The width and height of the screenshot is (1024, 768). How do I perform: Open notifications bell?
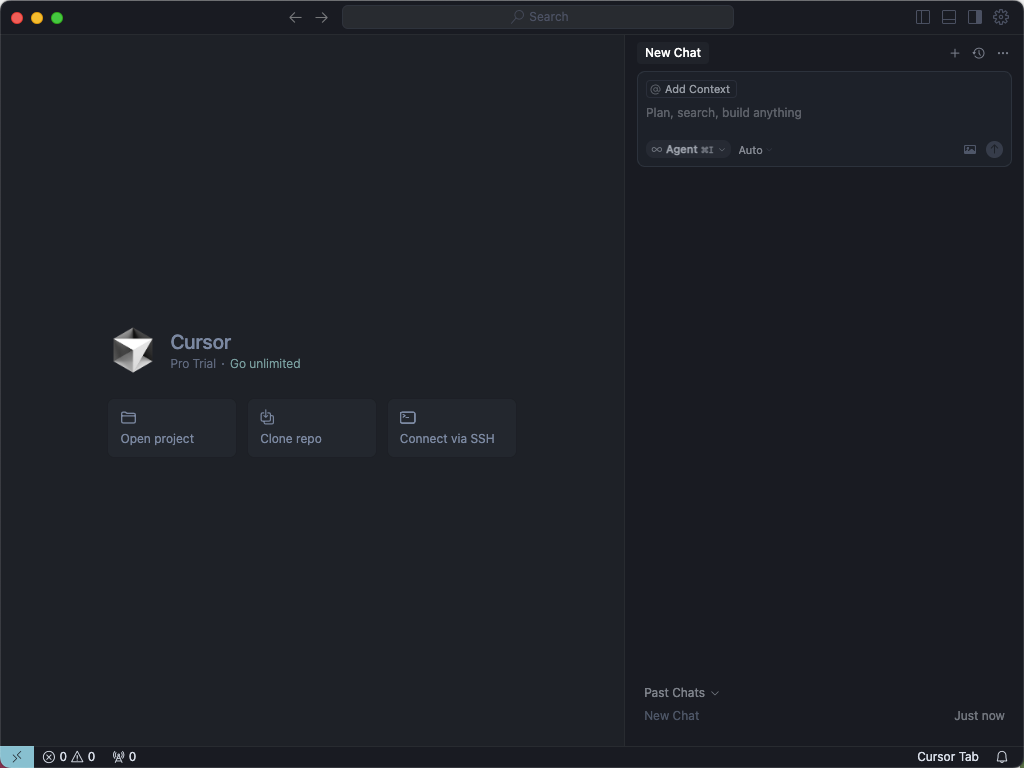(x=1001, y=757)
